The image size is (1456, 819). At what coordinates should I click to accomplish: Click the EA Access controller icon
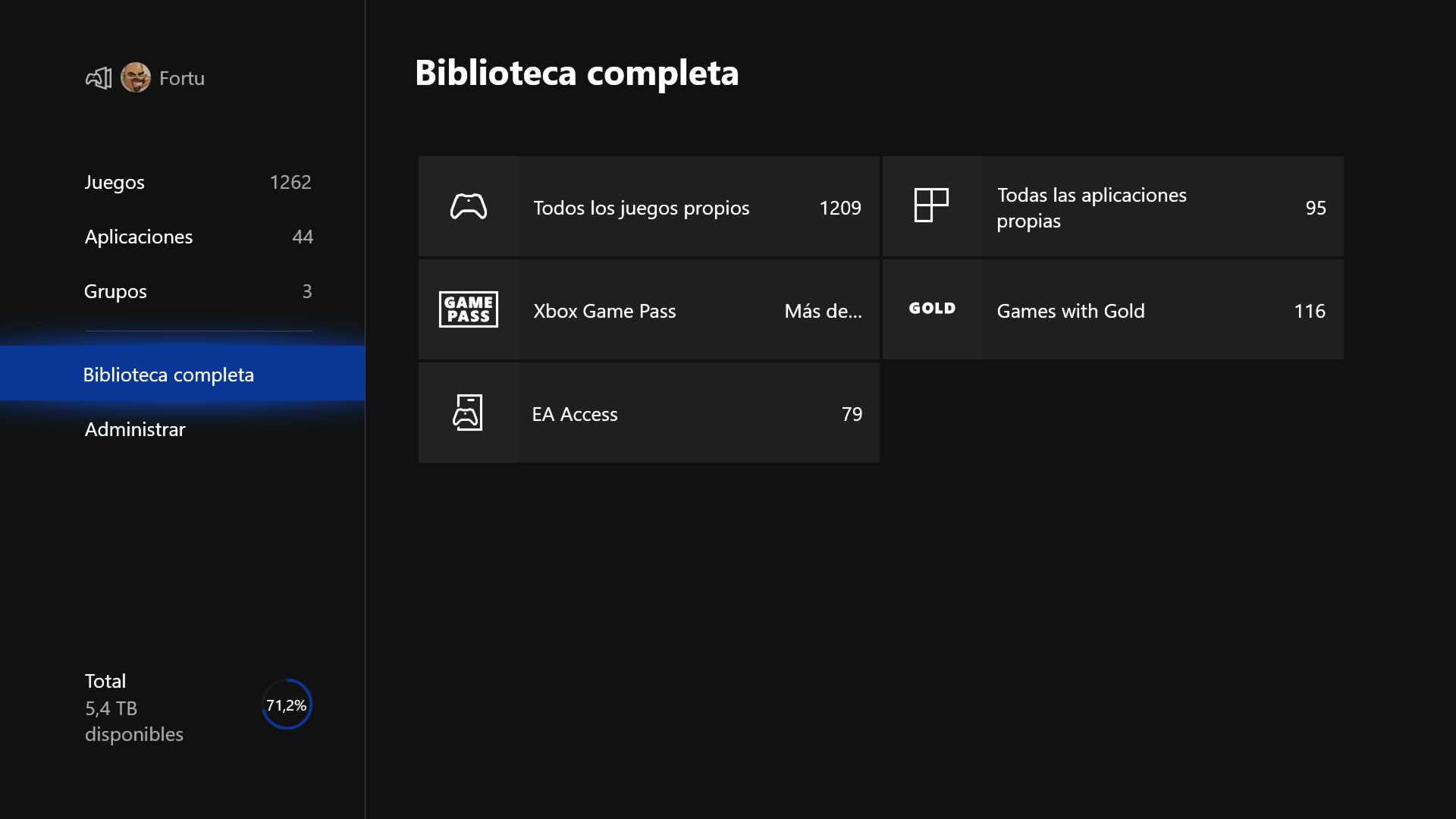coord(468,413)
